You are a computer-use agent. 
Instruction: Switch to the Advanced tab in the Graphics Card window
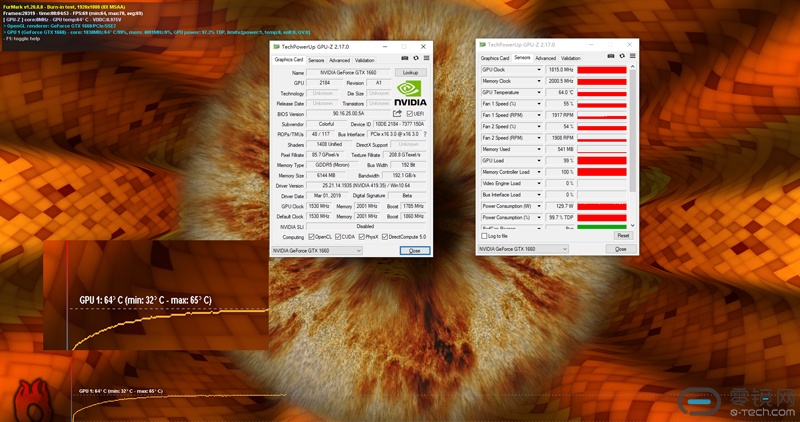click(339, 60)
